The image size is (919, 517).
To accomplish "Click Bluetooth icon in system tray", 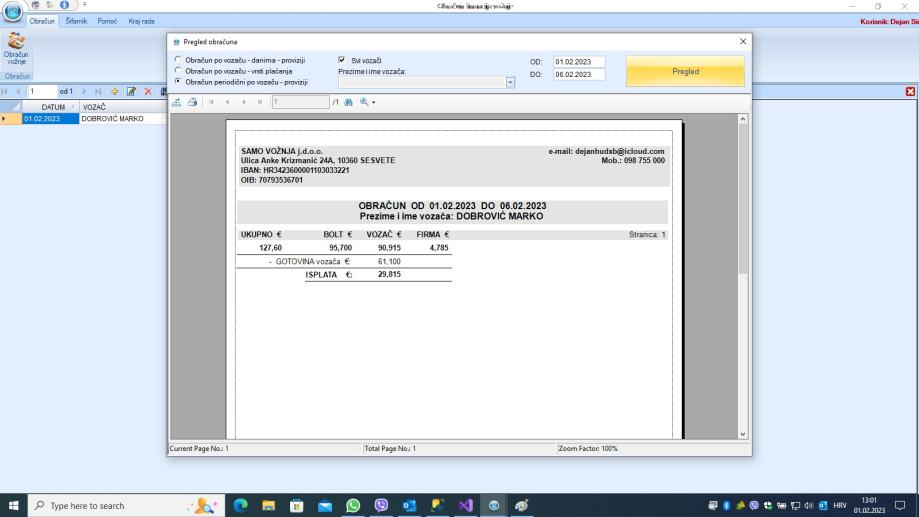I will (726, 505).
